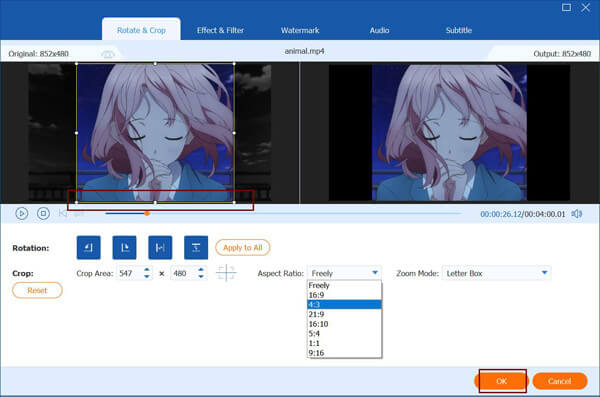Select 1:1 aspect ratio
Viewport: 600px width, 397px height.
[344, 343]
